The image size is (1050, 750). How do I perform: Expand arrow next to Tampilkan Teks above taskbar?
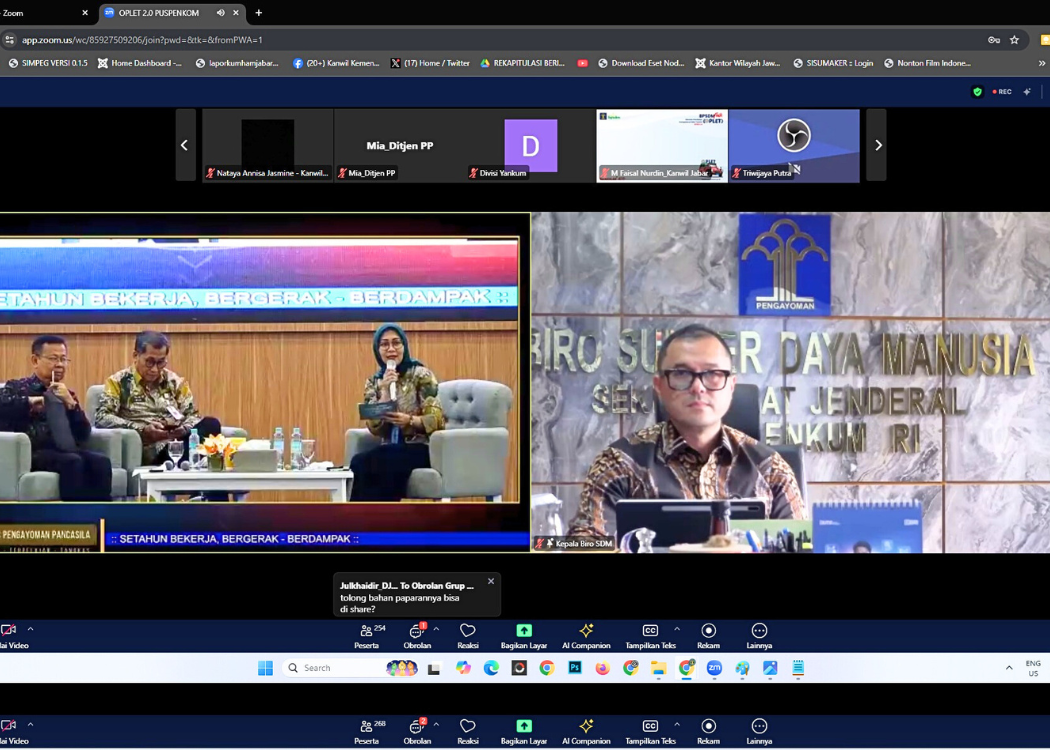(x=677, y=629)
